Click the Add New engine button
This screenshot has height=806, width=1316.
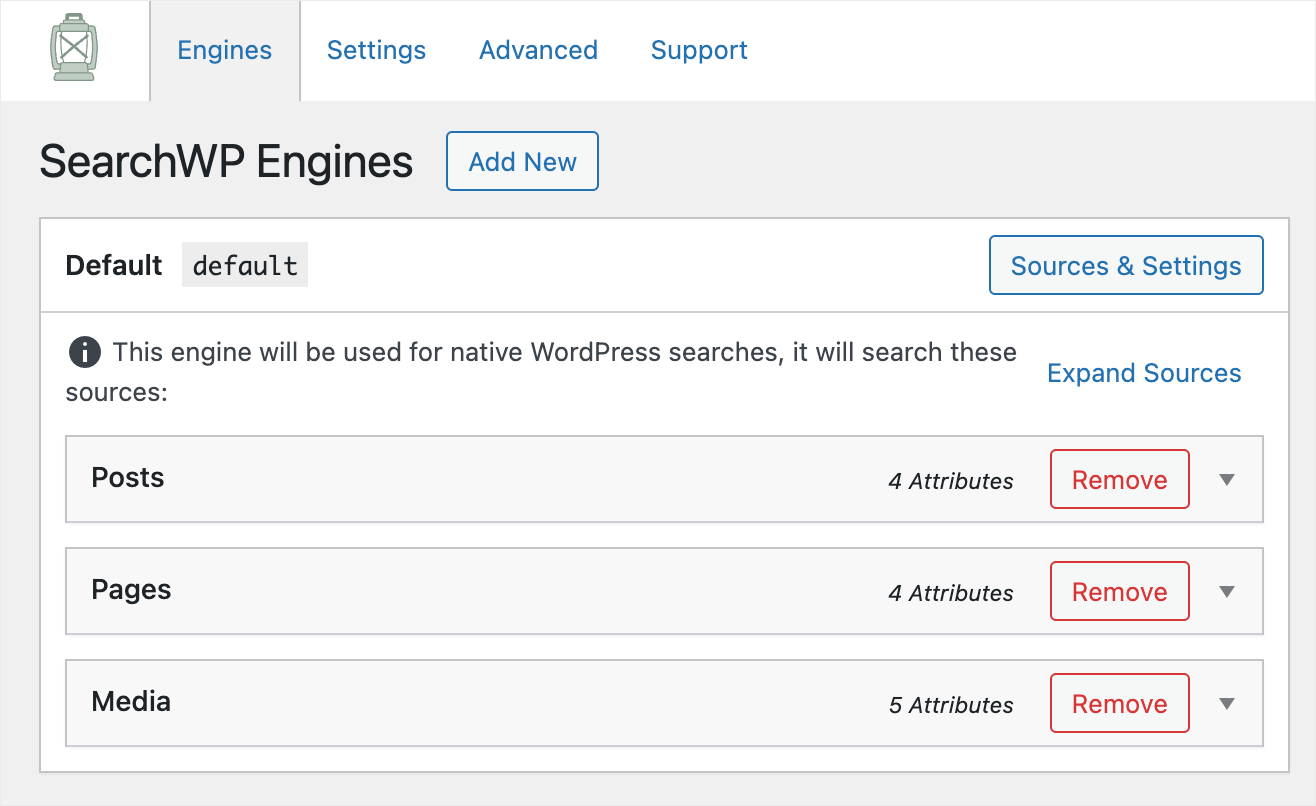[x=522, y=161]
